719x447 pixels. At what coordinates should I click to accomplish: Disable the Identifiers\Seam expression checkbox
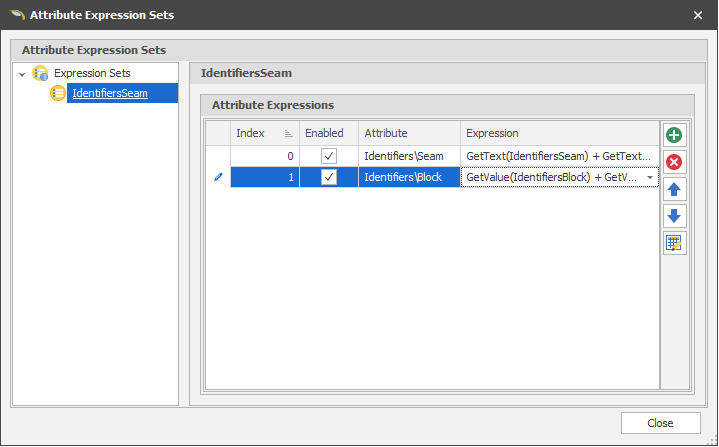pyautogui.click(x=328, y=156)
